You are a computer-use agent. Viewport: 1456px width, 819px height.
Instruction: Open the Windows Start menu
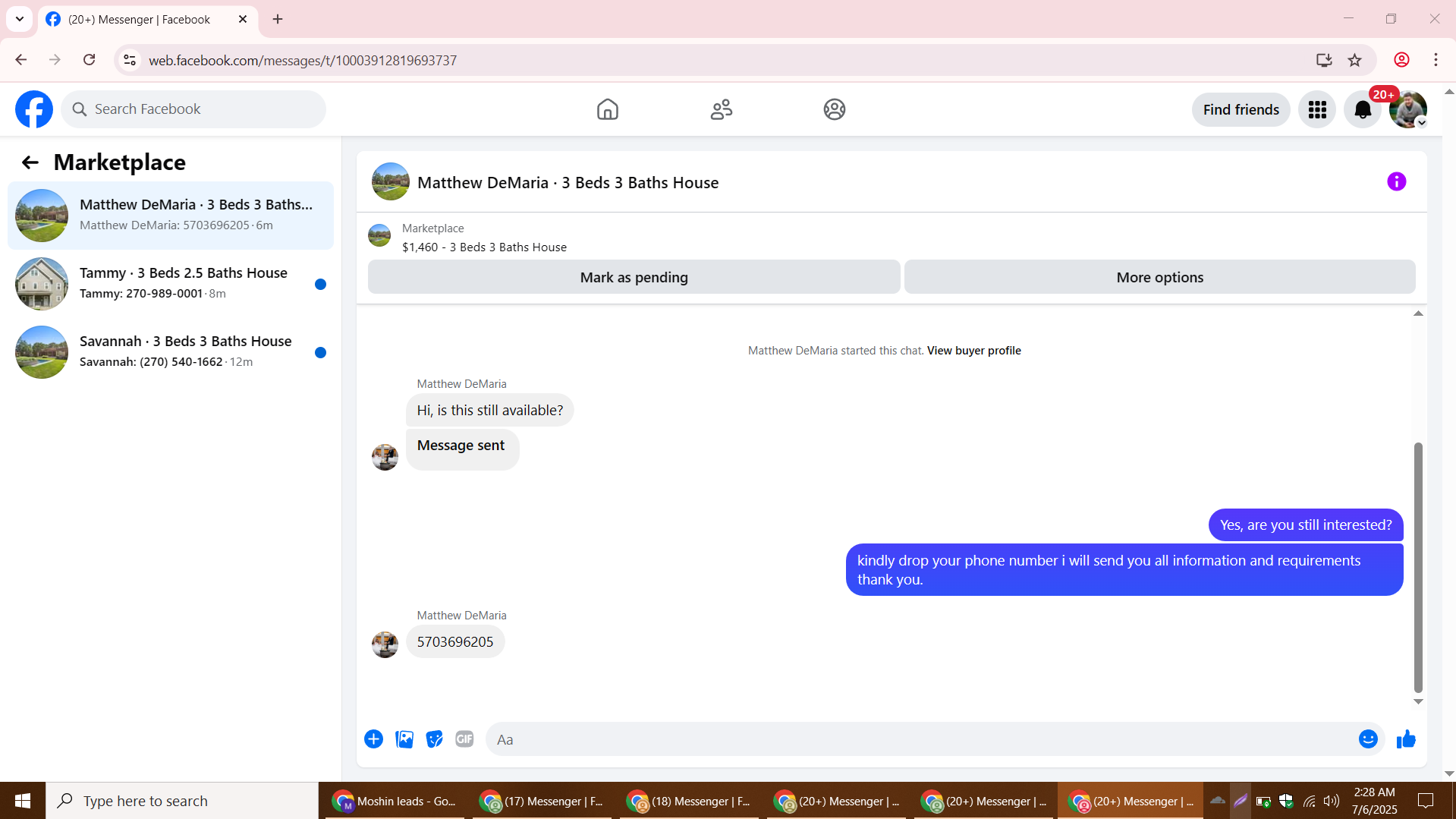pyautogui.click(x=23, y=801)
